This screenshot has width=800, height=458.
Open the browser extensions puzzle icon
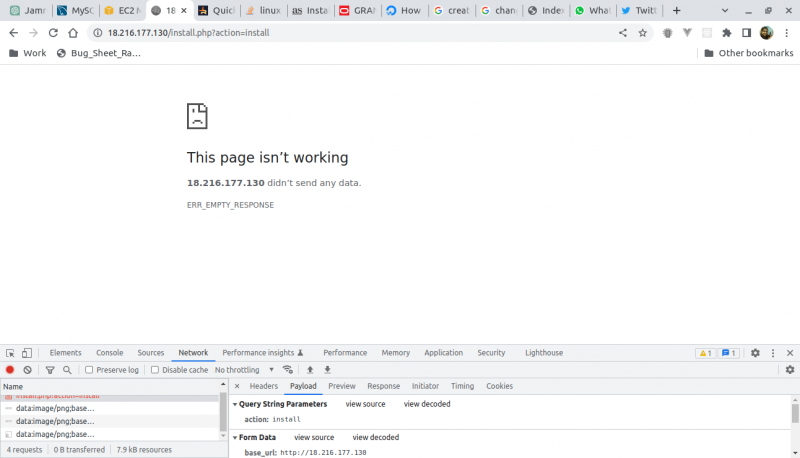pyautogui.click(x=726, y=33)
